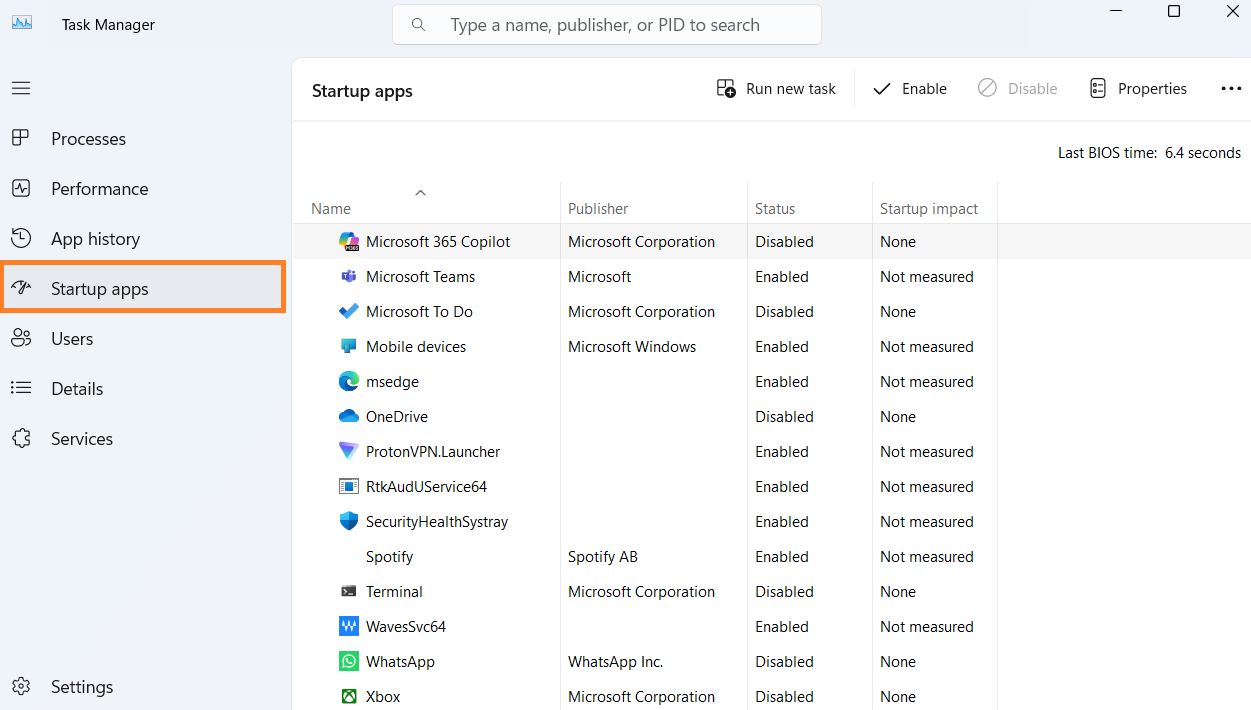Screen dimensions: 1251x710
Task: Click the Xbox app icon
Action: [349, 697]
